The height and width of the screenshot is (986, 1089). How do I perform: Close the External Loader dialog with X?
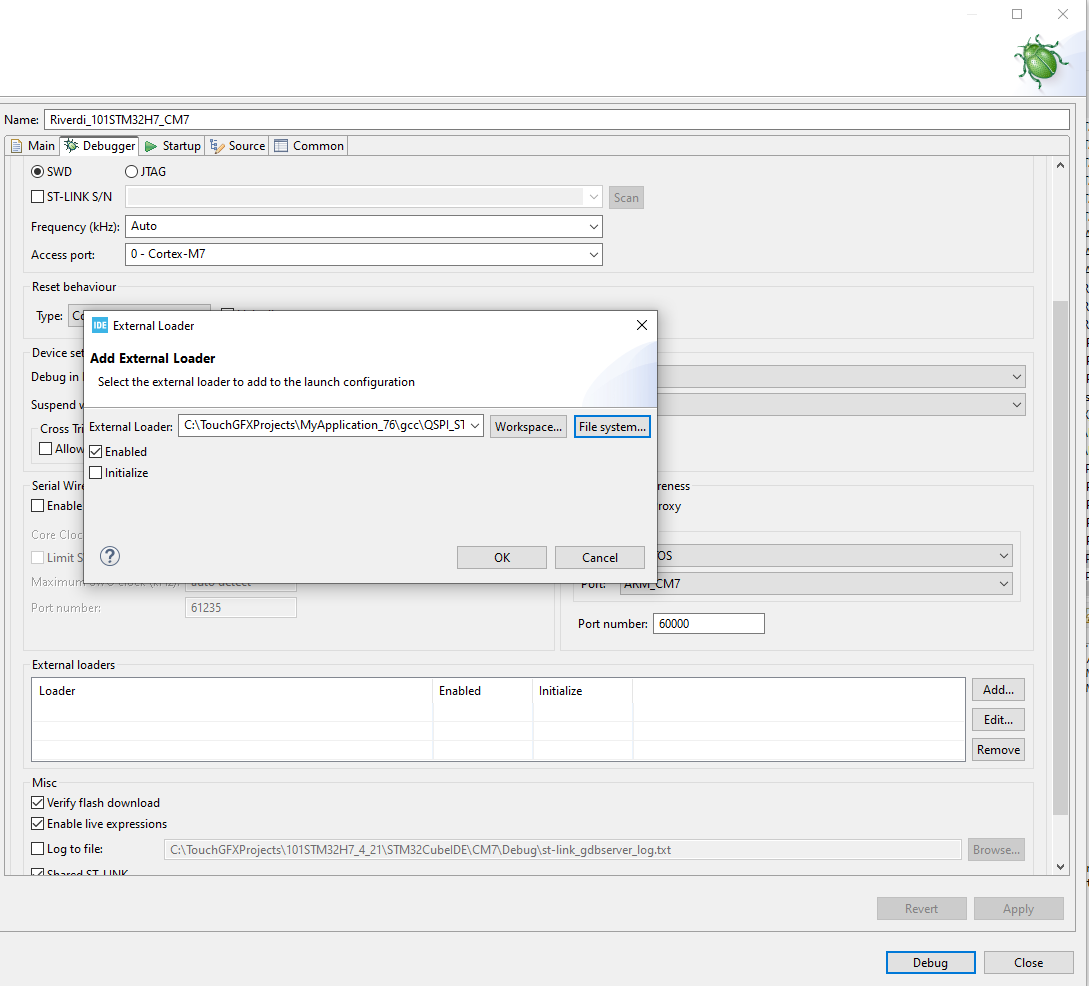pos(642,325)
